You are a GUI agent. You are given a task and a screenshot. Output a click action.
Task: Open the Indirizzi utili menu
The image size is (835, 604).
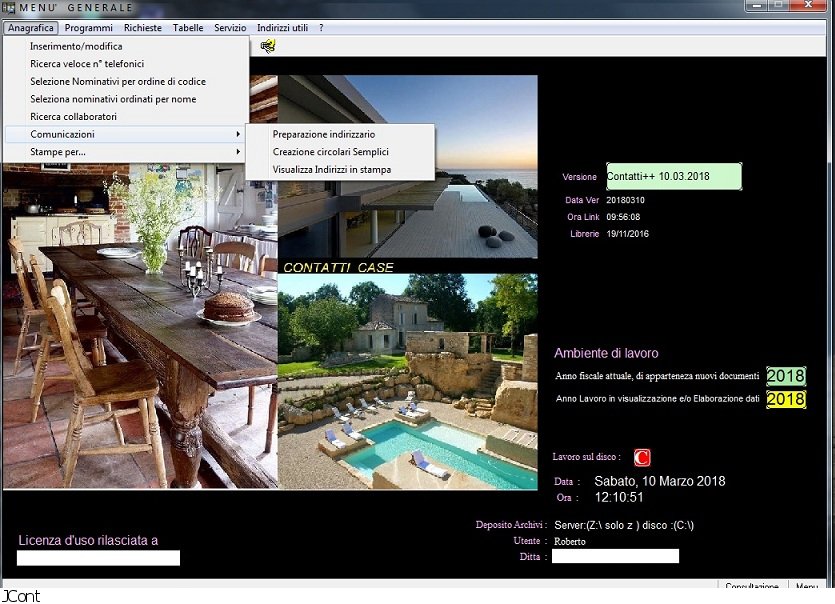coord(282,28)
